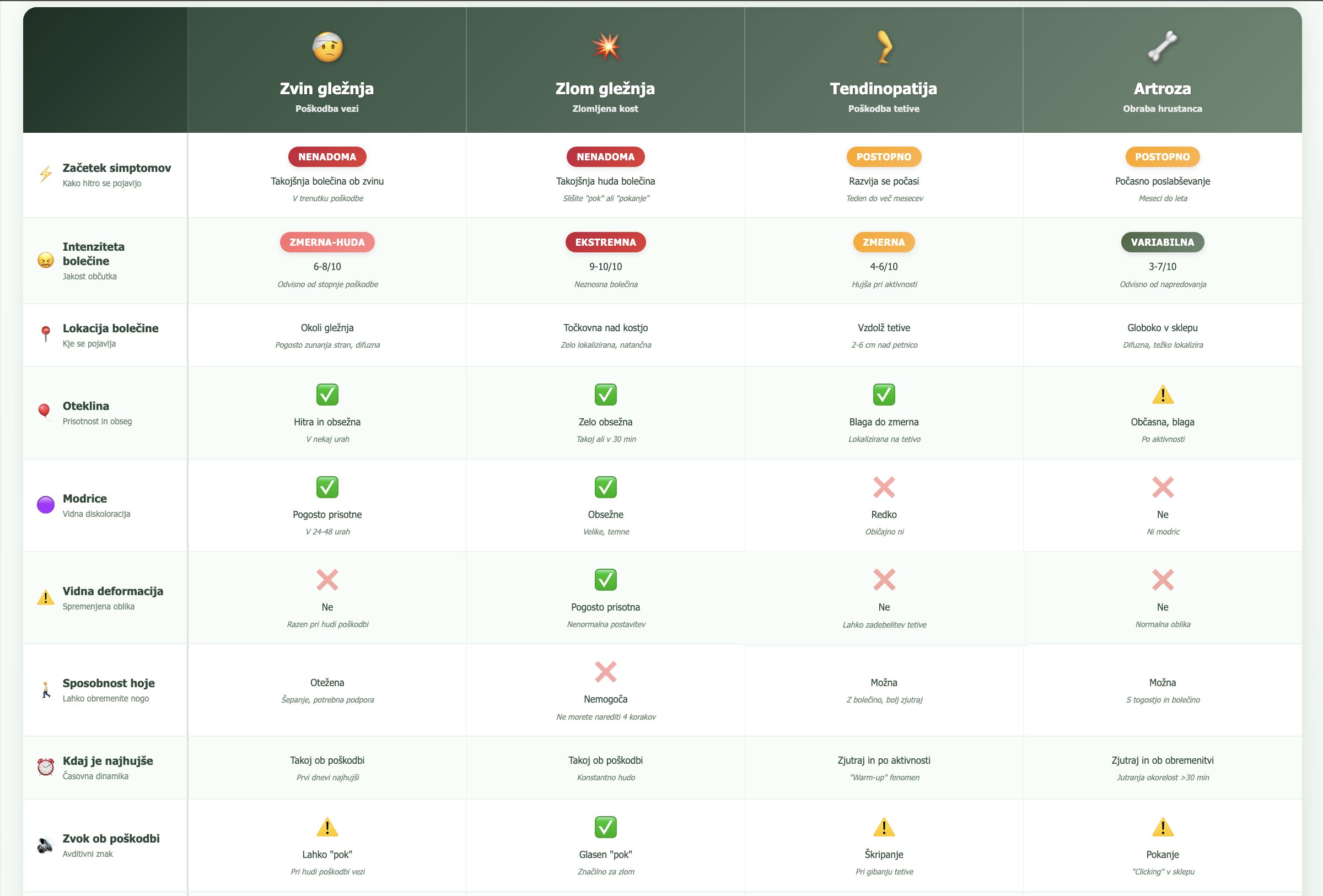The width and height of the screenshot is (1323, 896).
Task: Click the ZMERNA-HUDA pain badge
Action: click(x=327, y=242)
